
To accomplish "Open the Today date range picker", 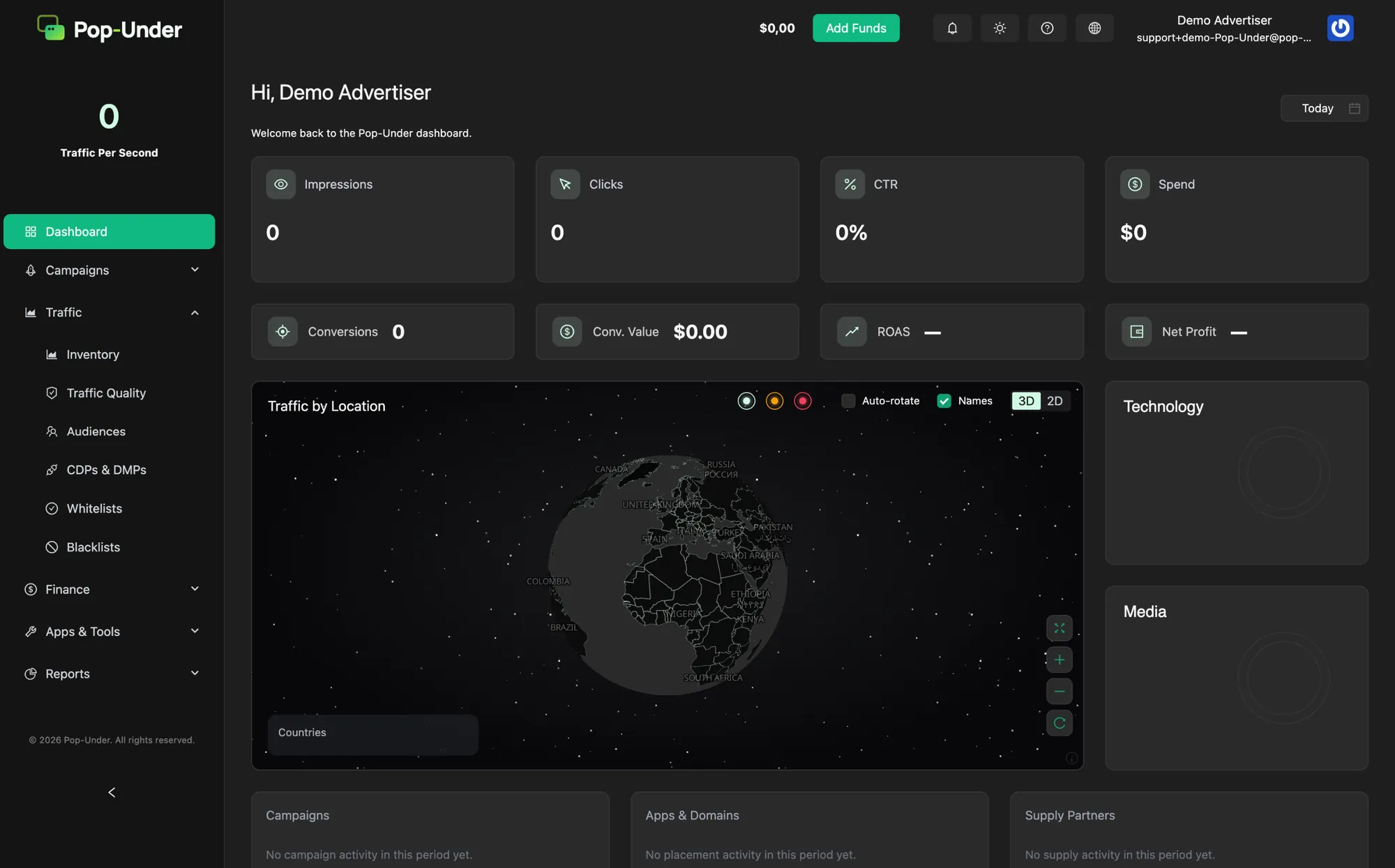I will tap(1324, 108).
